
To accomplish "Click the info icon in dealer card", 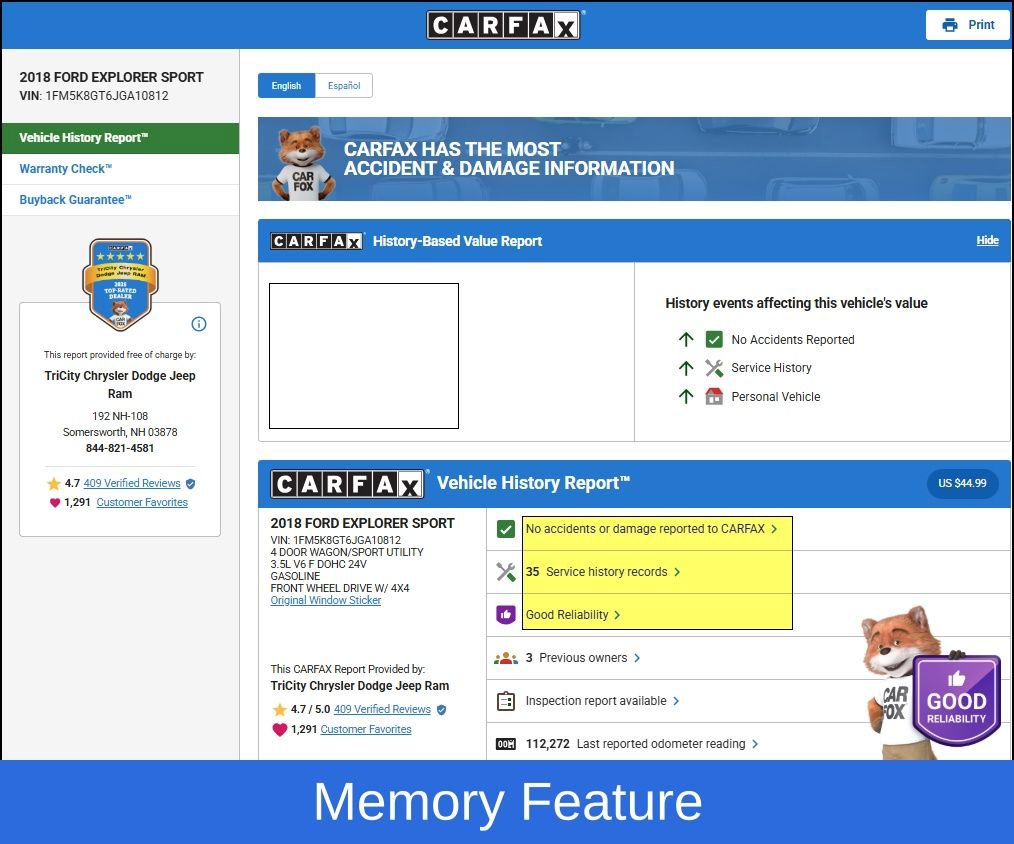I will [x=198, y=324].
